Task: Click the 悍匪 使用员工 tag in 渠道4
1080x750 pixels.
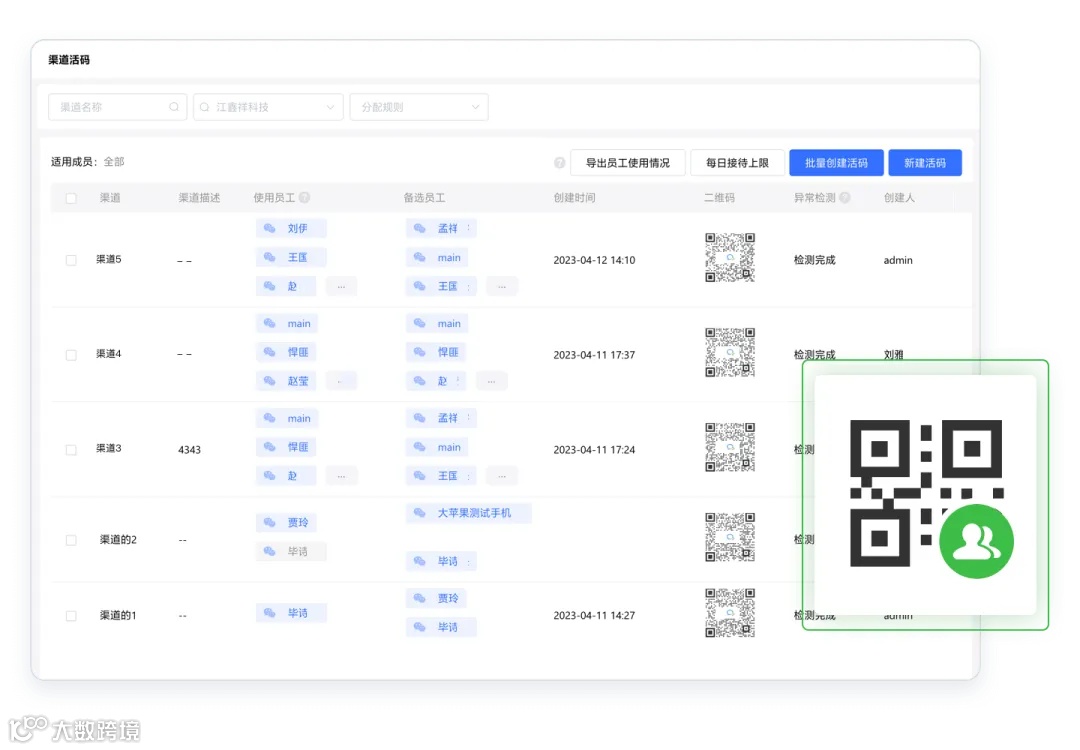Action: 287,352
